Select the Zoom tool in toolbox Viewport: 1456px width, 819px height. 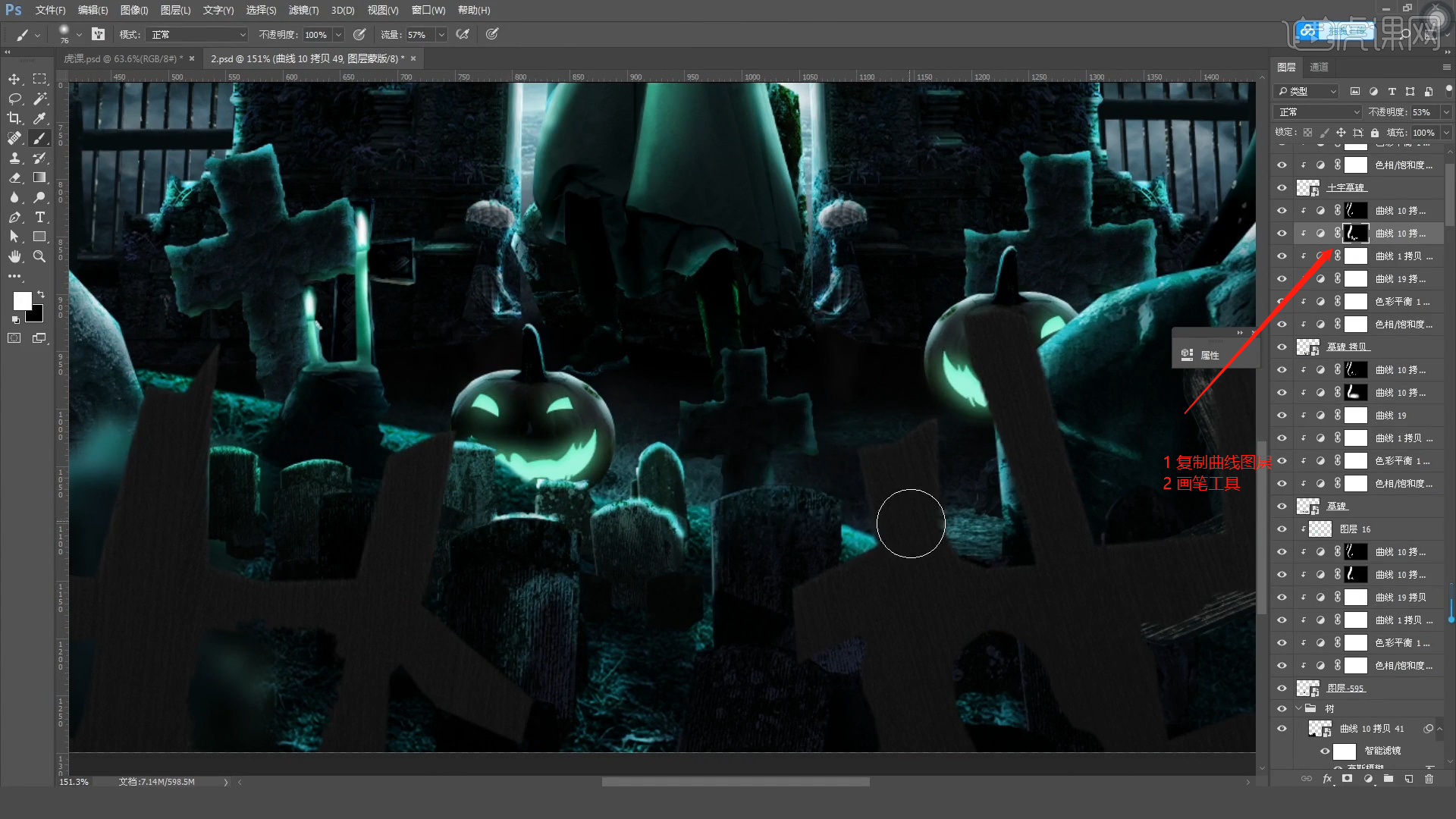(x=40, y=256)
